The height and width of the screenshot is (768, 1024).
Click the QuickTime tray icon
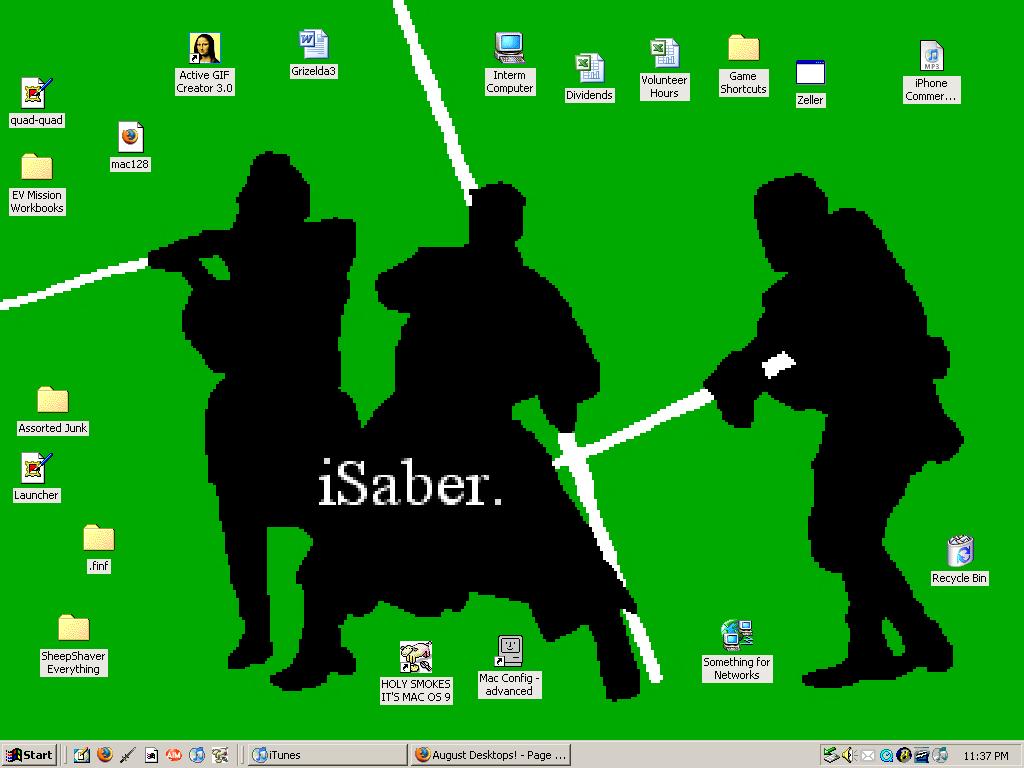pos(886,756)
